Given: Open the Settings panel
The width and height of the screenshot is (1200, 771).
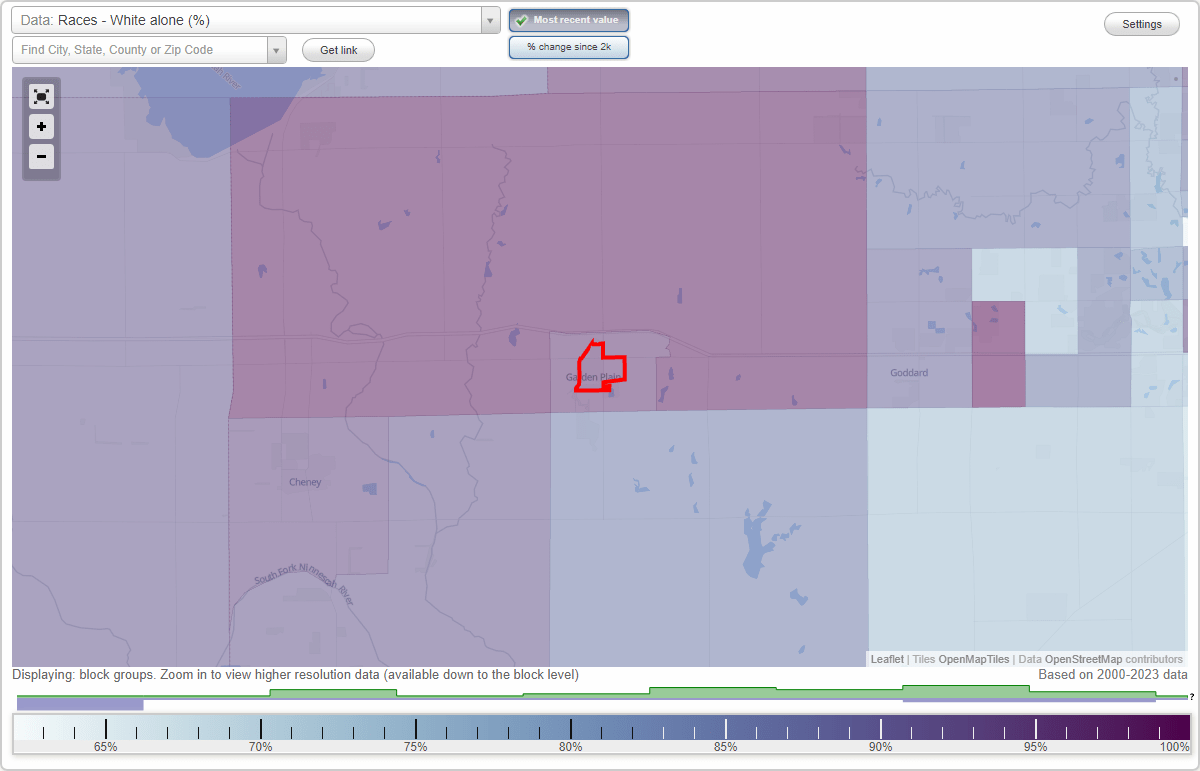Looking at the screenshot, I should 1141,23.
